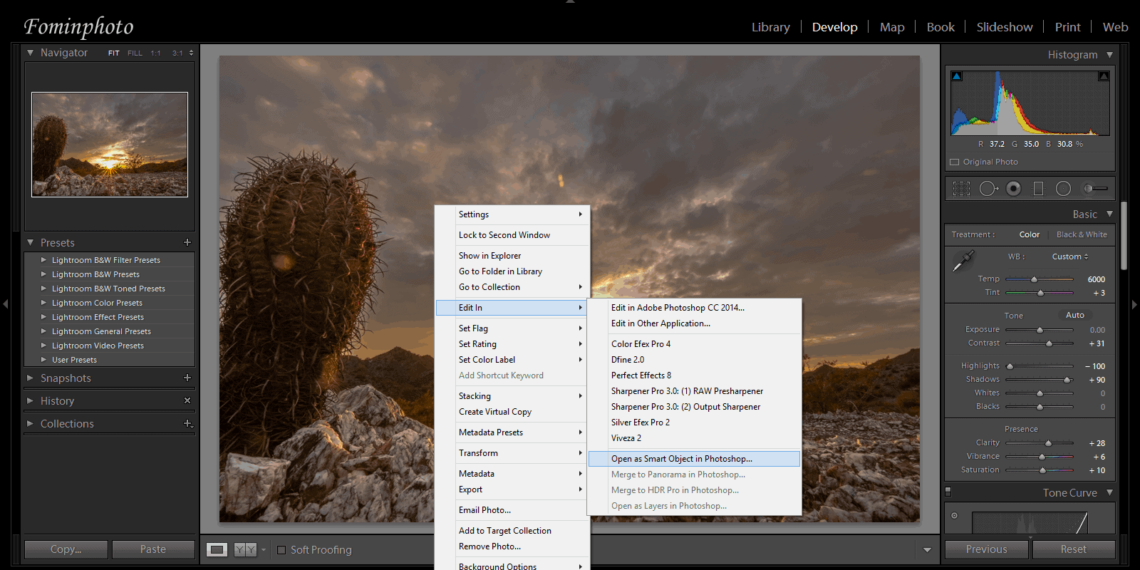Viewport: 1140px width, 570px height.
Task: Open toolbar options dropdown arrow
Action: point(926,550)
